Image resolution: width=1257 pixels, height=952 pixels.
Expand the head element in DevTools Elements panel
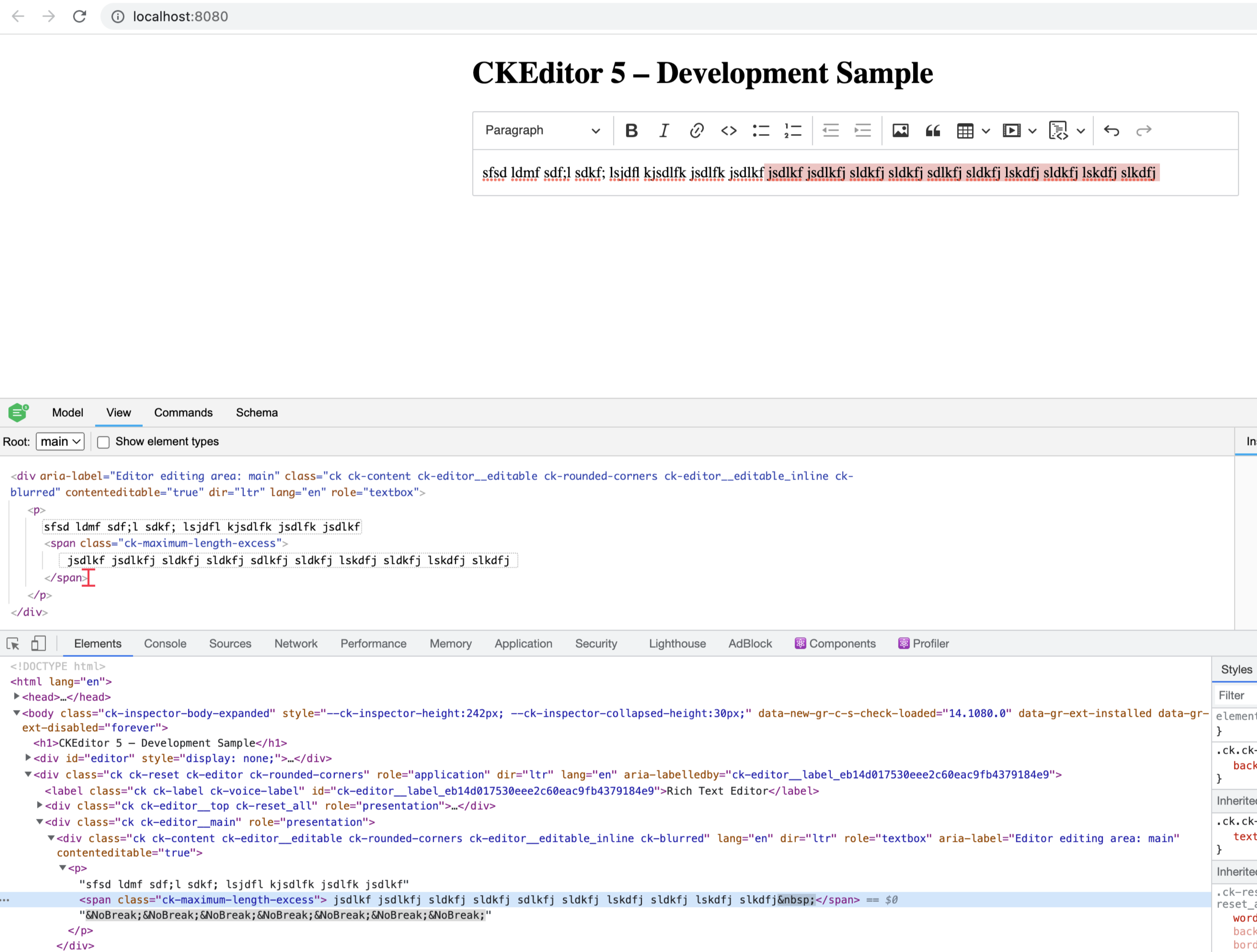click(16, 697)
